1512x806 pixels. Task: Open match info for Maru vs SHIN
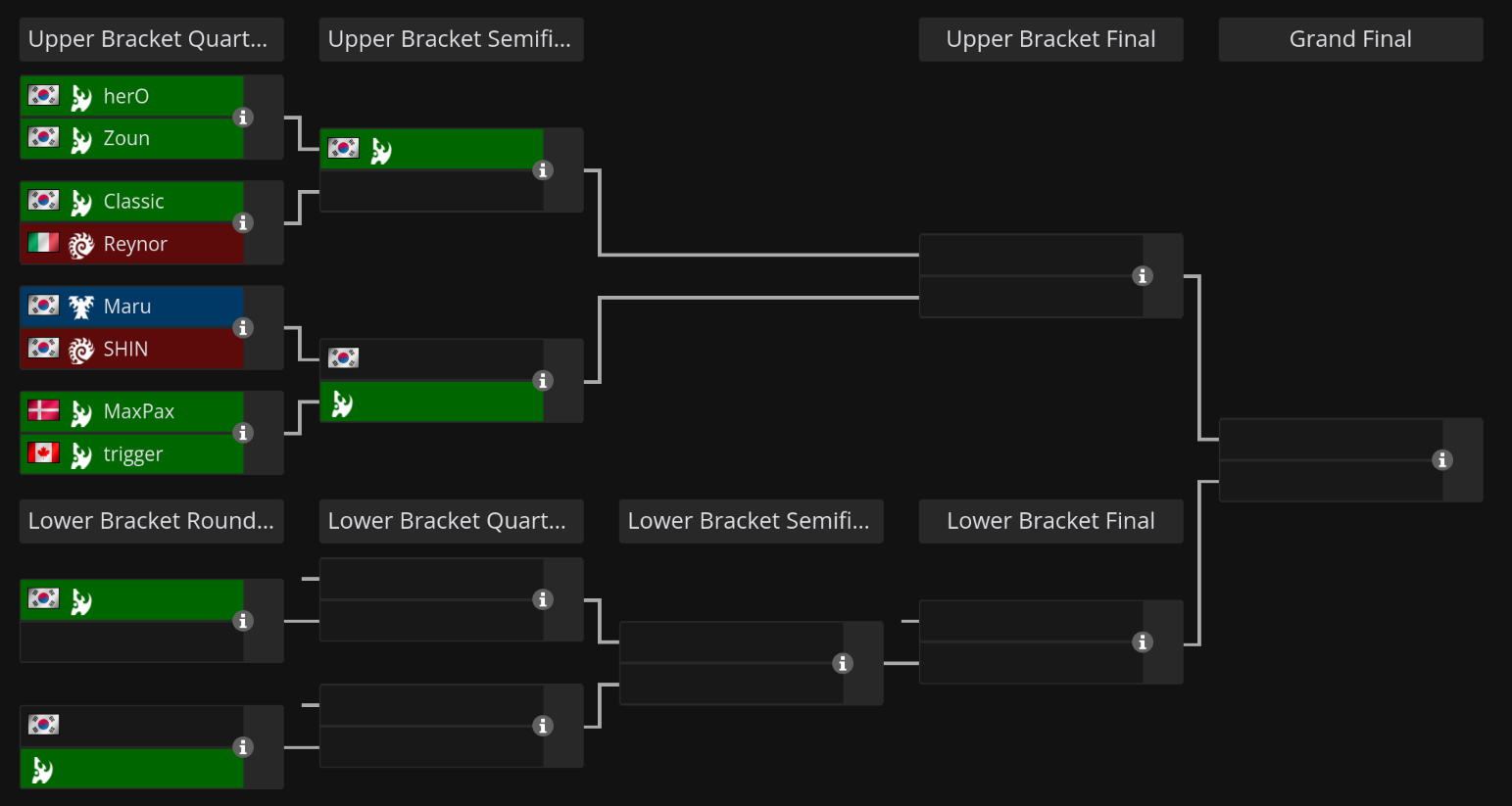[243, 328]
